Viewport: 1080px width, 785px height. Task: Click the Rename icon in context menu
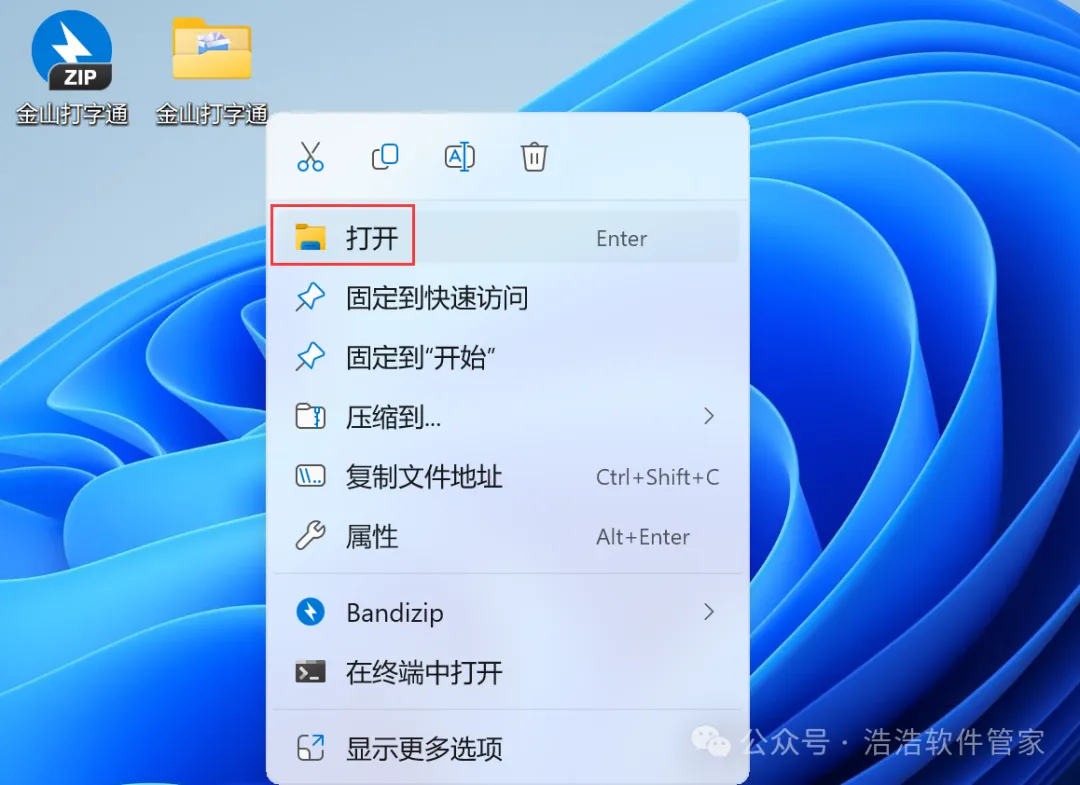459,157
